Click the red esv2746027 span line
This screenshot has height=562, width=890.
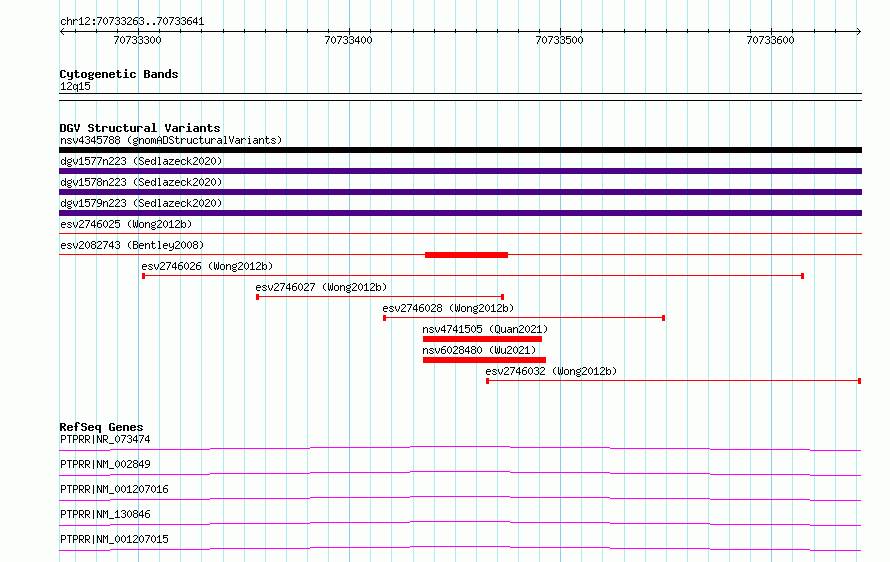point(380,297)
